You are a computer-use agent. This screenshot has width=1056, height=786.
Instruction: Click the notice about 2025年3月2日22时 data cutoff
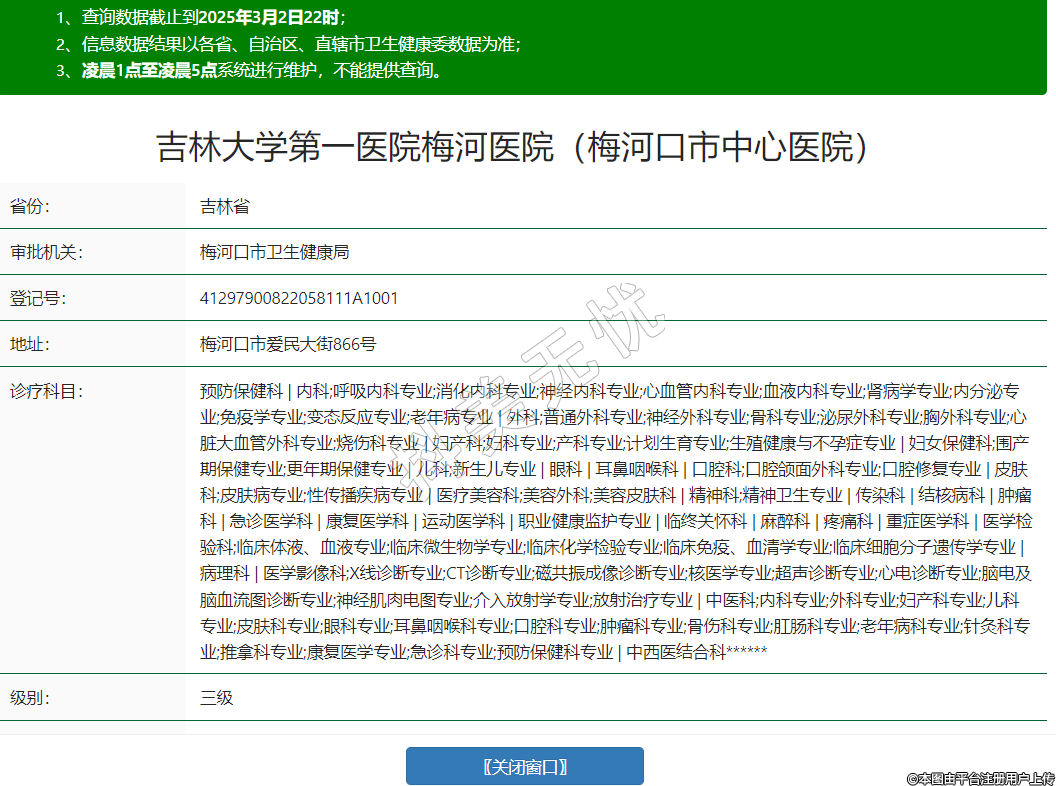point(200,17)
